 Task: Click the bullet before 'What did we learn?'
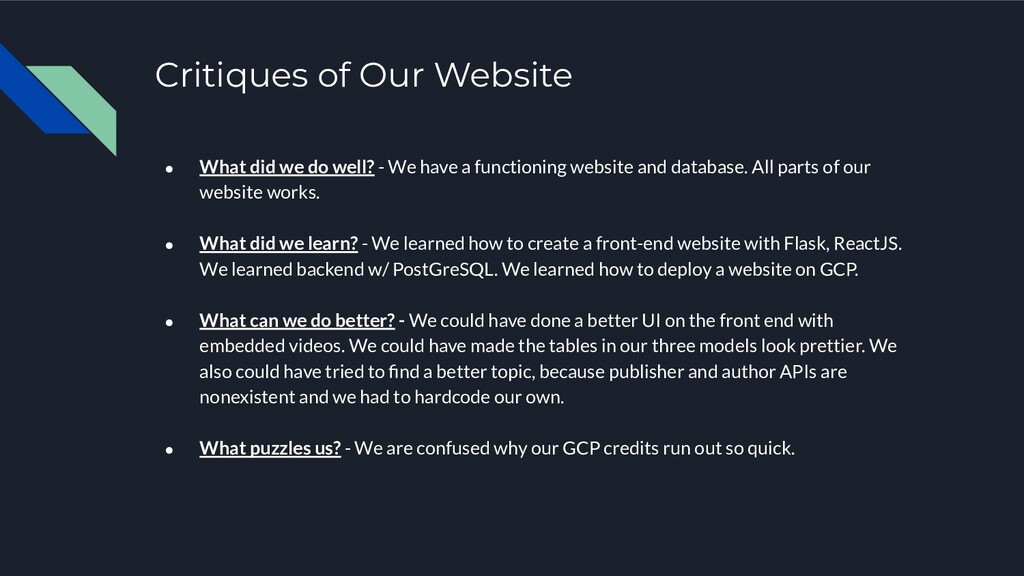[x=169, y=245]
